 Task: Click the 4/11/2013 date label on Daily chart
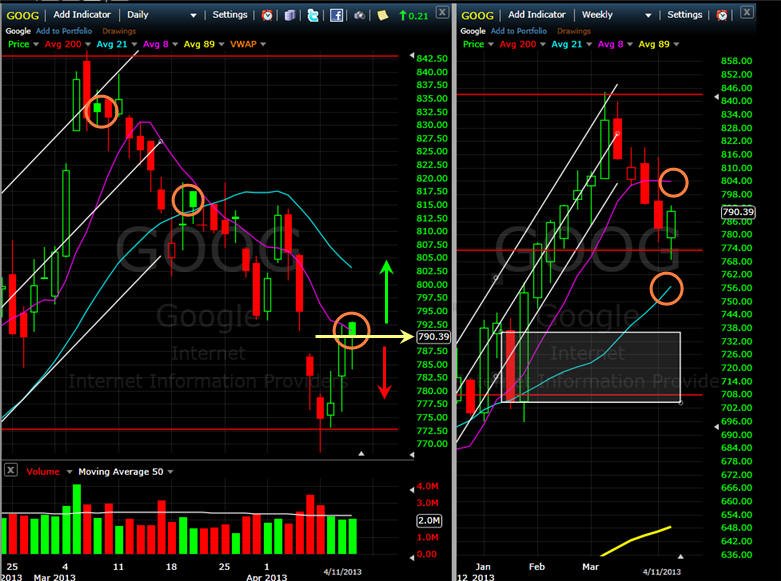[343, 572]
